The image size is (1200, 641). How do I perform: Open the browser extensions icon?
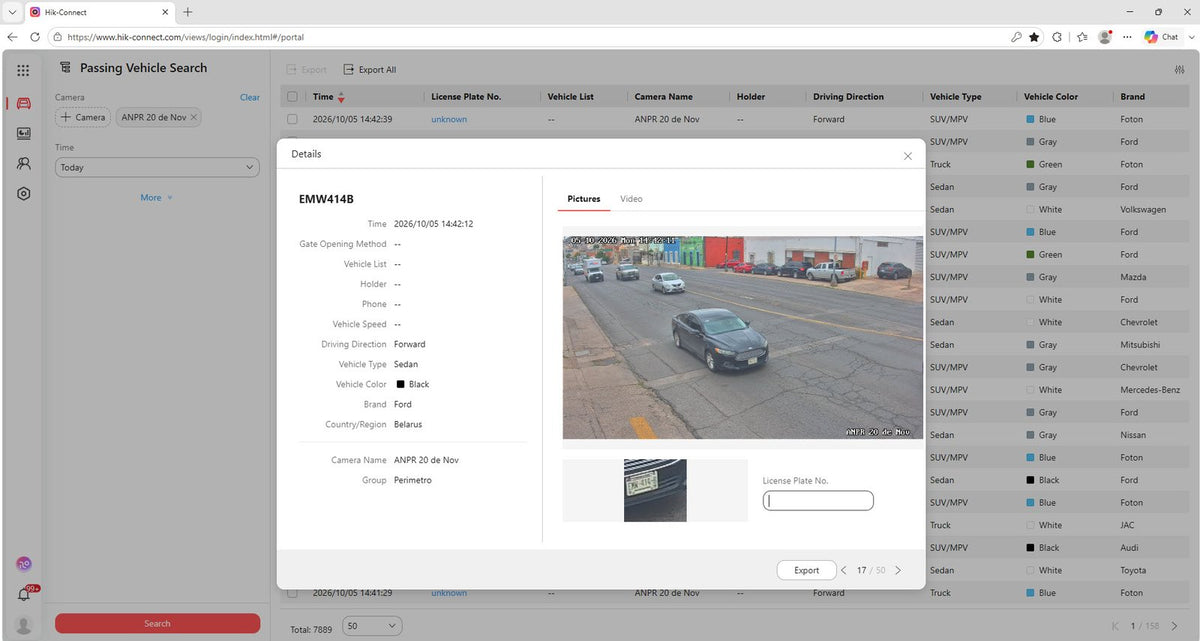click(x=1058, y=37)
